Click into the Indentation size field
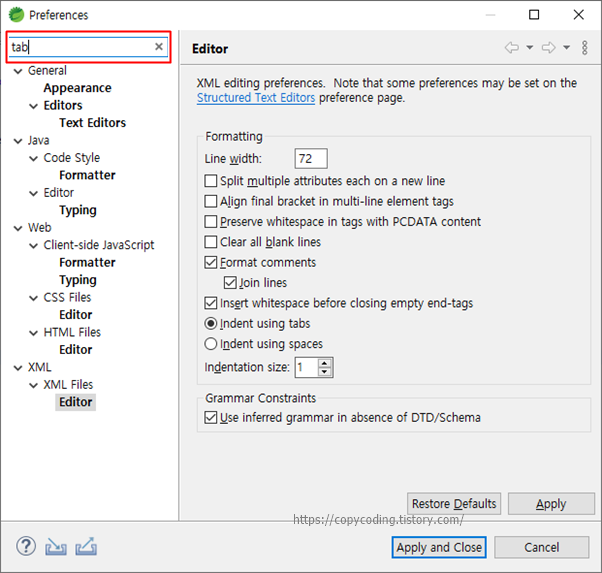 tap(306, 368)
